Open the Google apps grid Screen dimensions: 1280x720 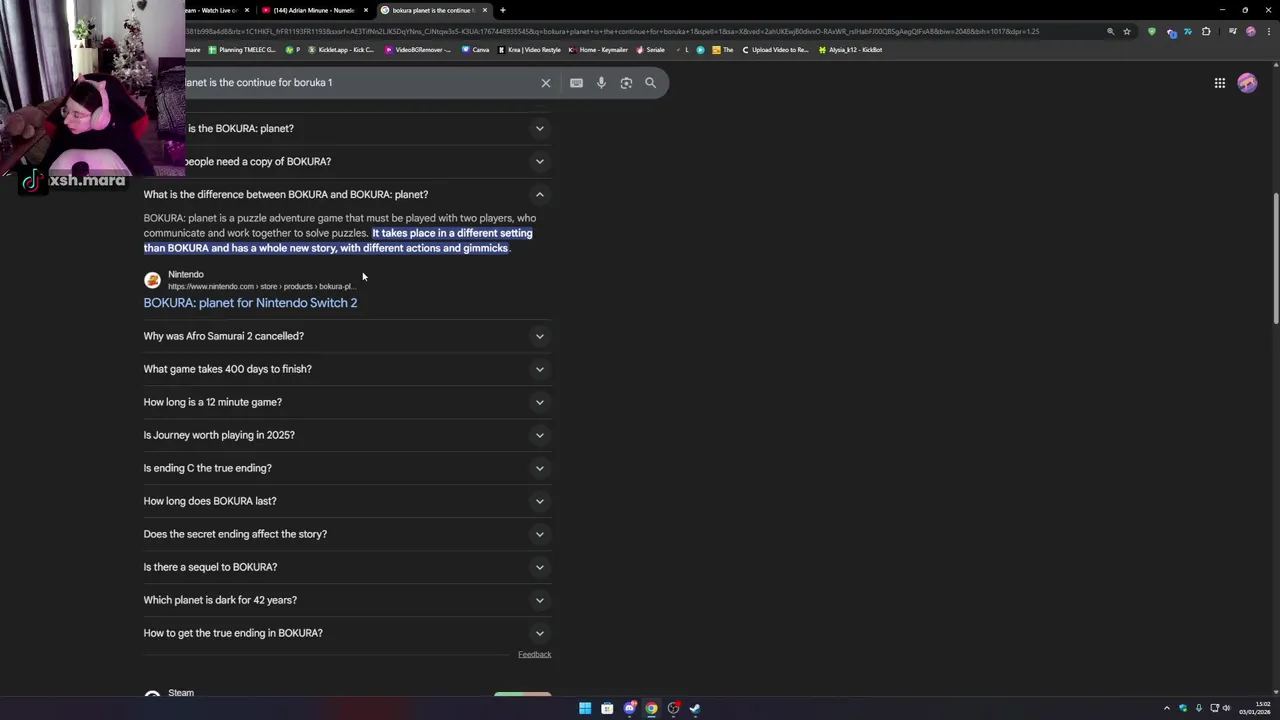click(1220, 83)
